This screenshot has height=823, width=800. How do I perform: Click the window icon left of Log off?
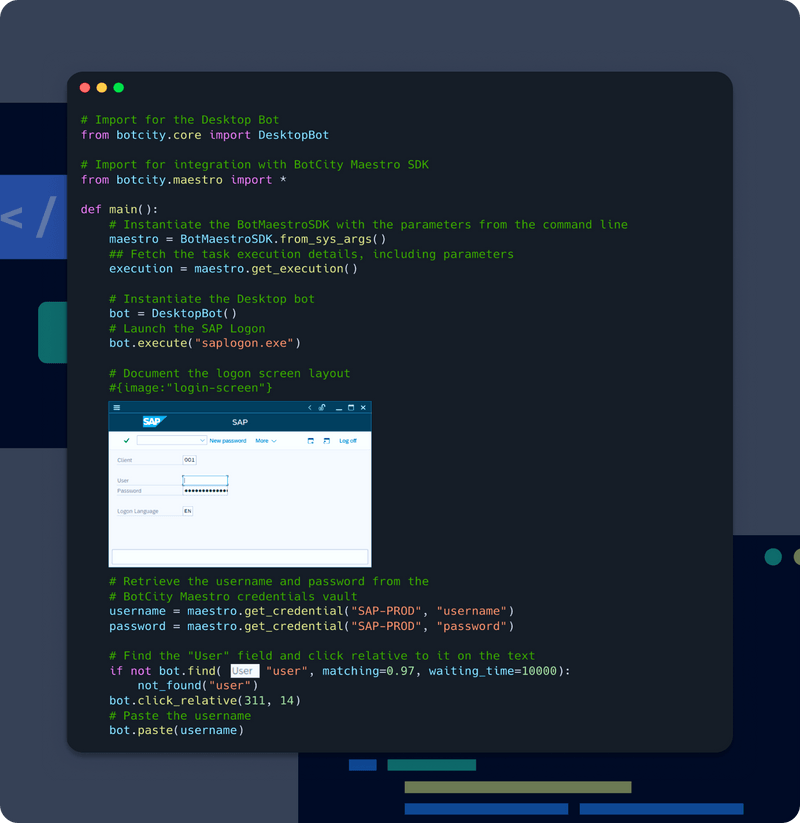click(326, 440)
